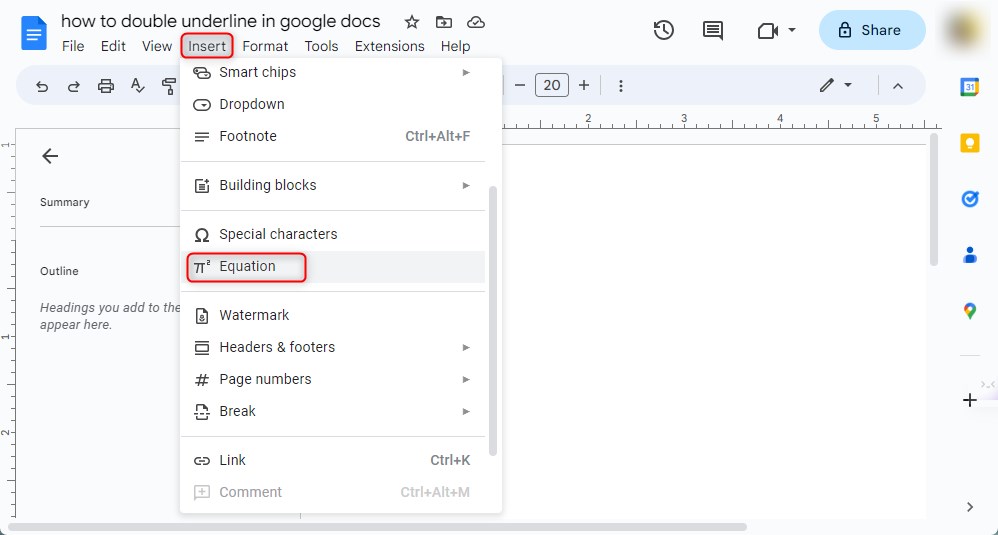Open the File menu
The image size is (998, 535).
[x=73, y=46]
